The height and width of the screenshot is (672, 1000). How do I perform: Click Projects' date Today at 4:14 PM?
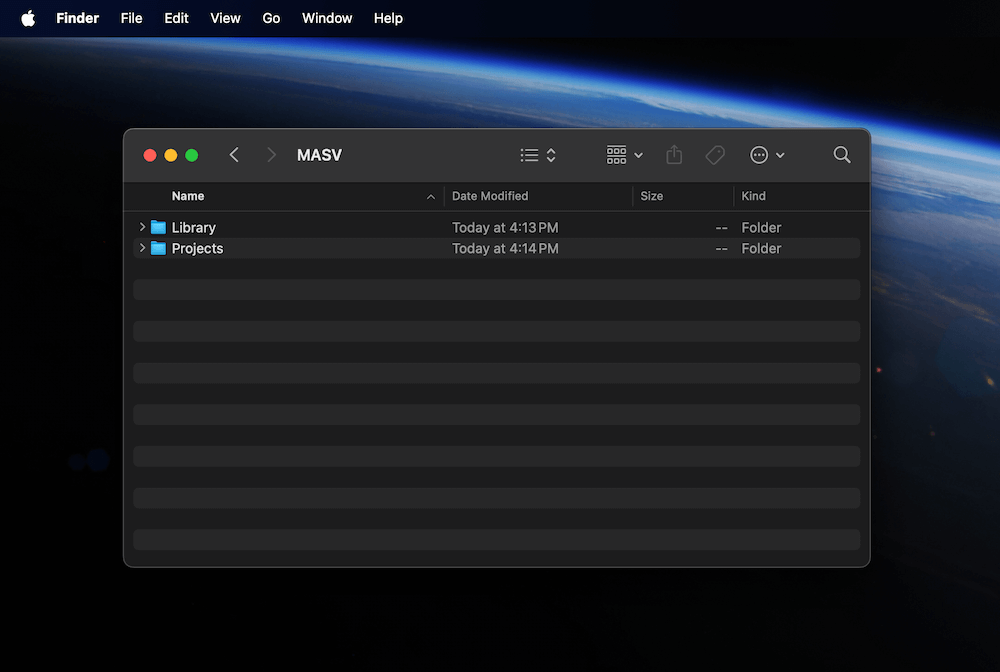505,249
